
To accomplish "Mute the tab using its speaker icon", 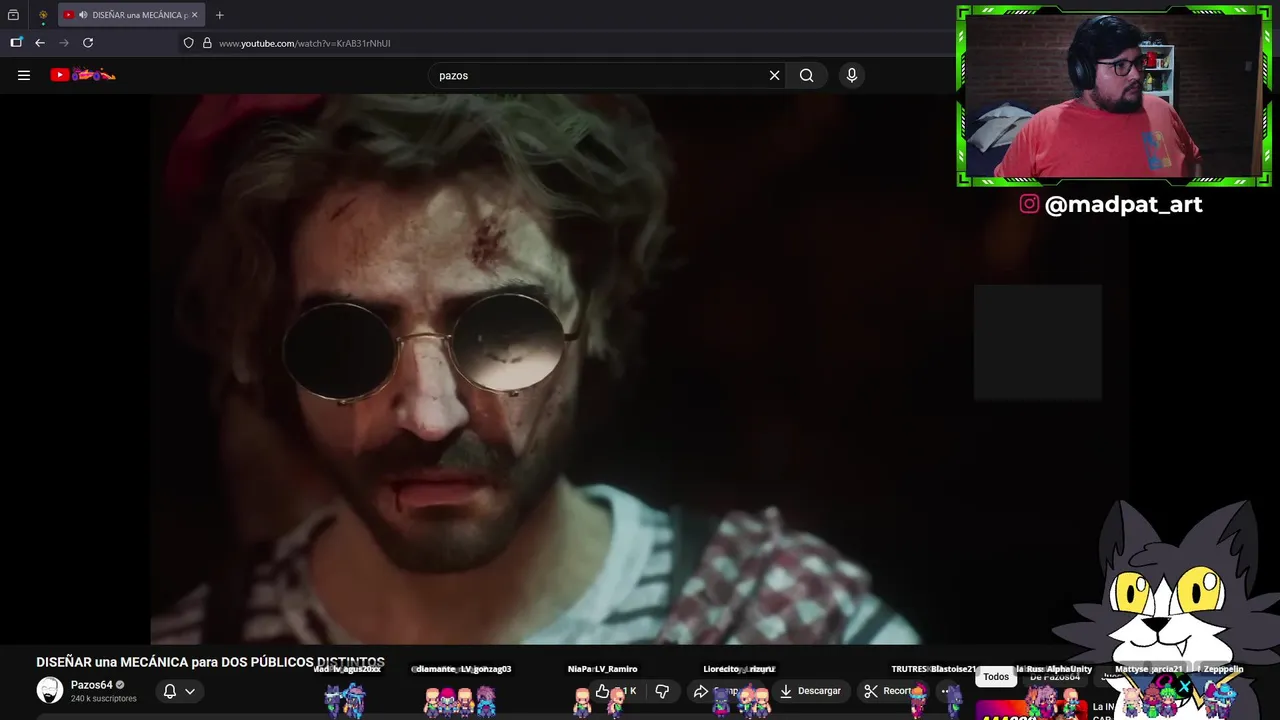I will coord(81,15).
